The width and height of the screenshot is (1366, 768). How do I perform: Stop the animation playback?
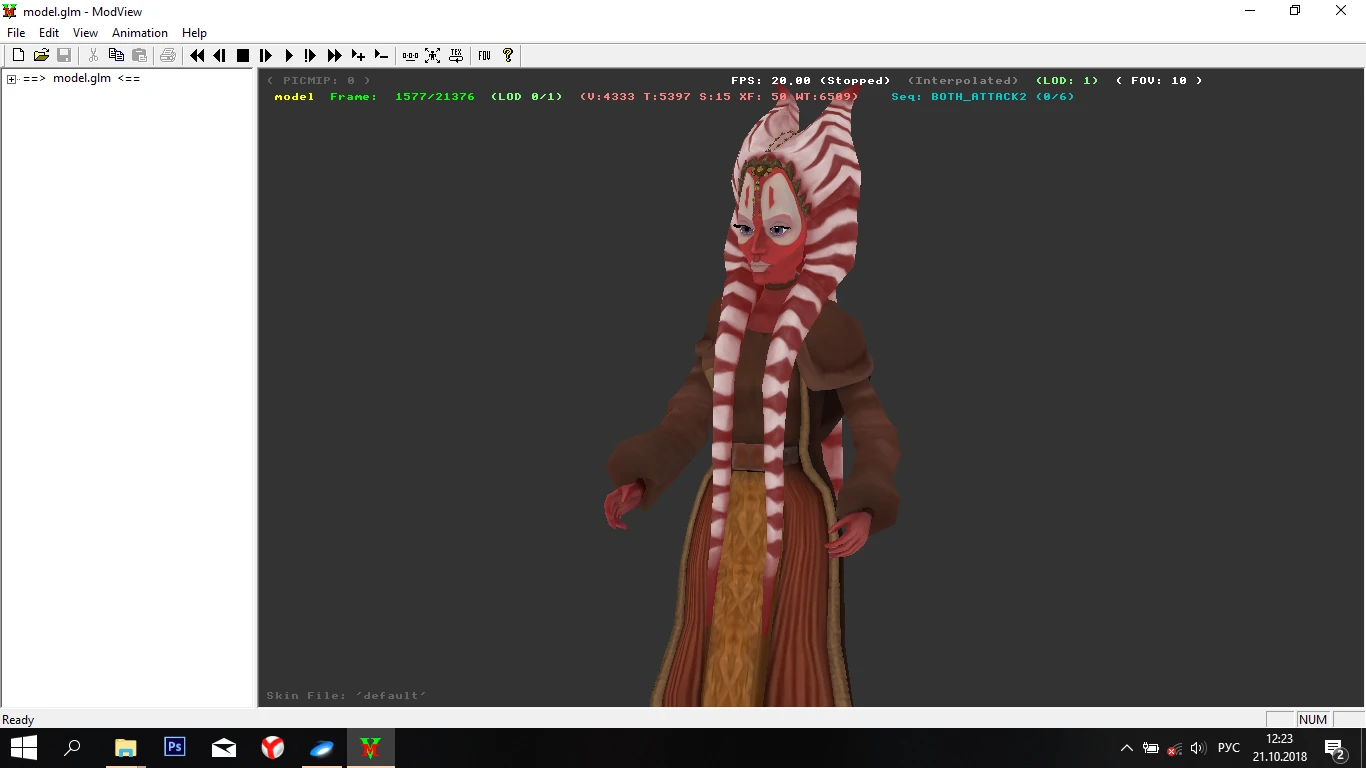point(242,56)
